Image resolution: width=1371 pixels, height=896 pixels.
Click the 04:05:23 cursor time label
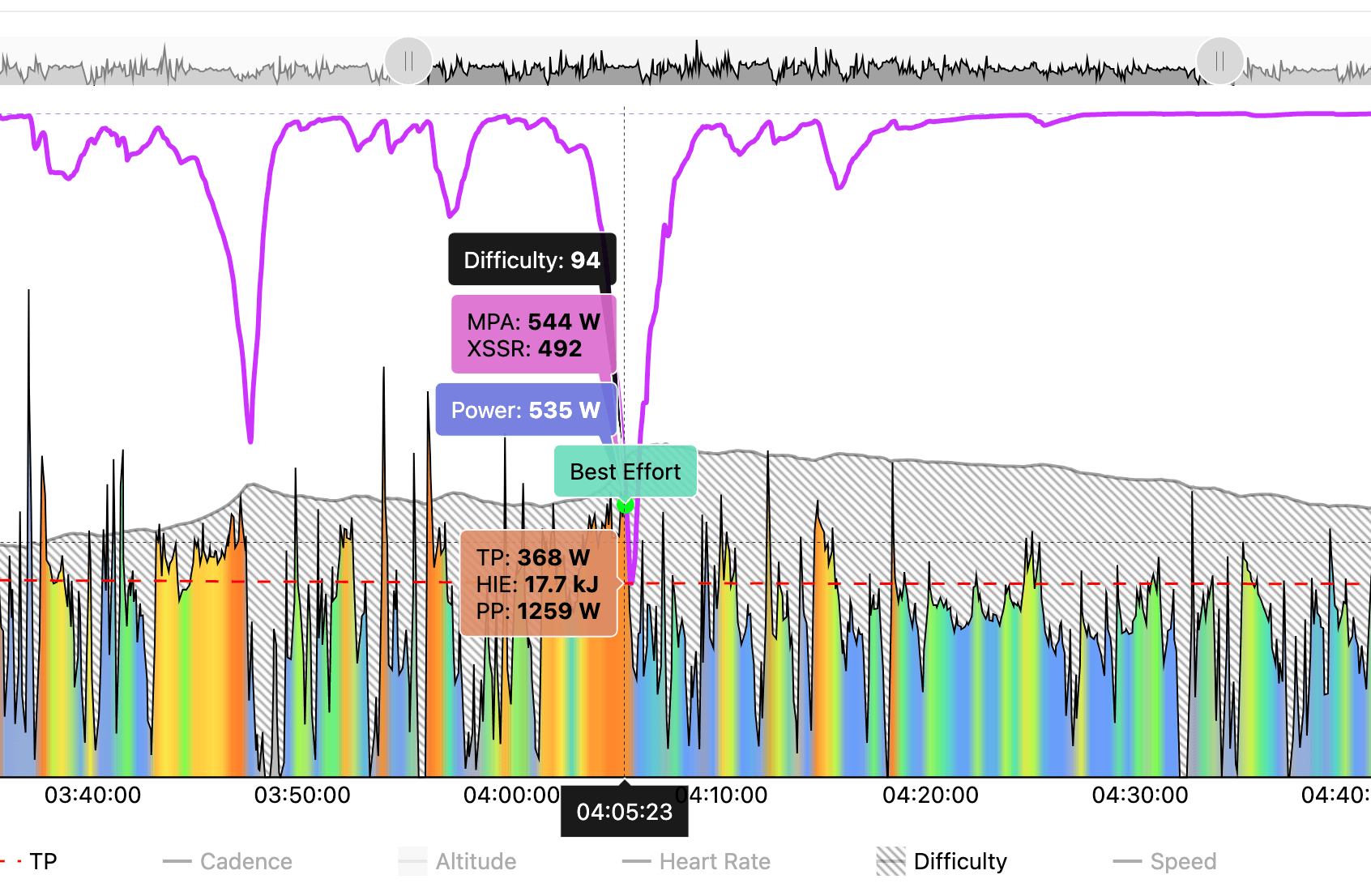pyautogui.click(x=625, y=811)
